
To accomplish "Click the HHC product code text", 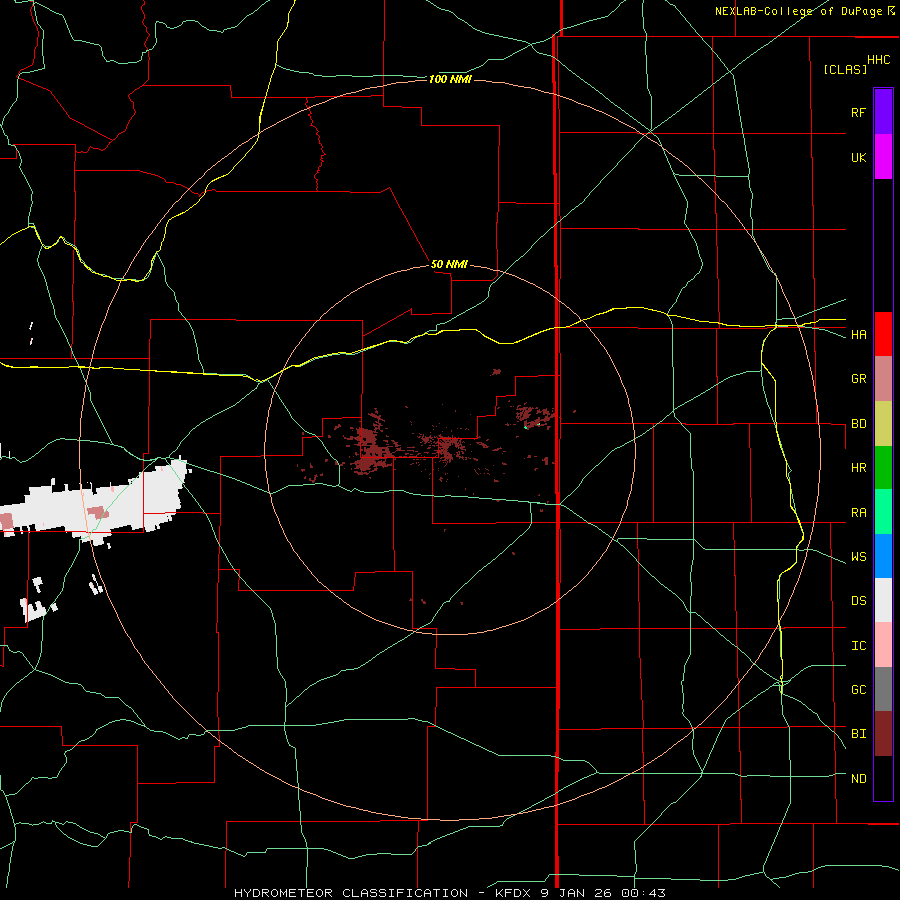I will pos(878,60).
